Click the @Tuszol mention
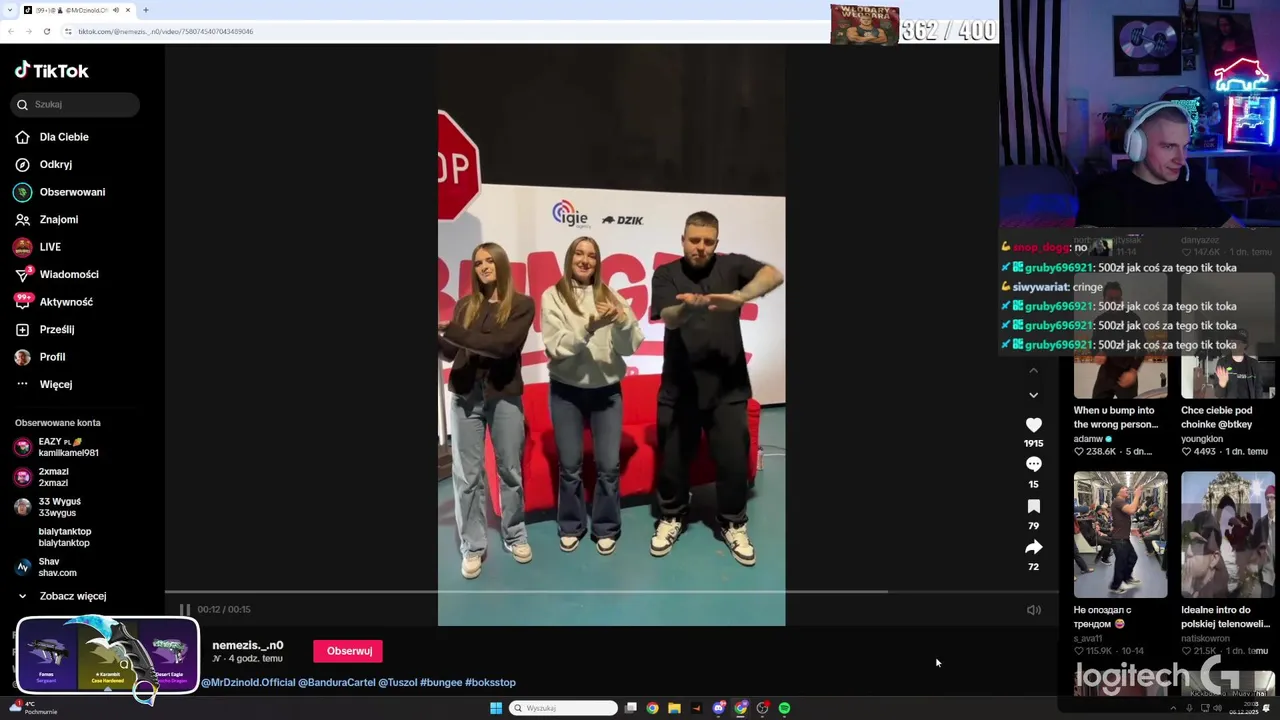Viewport: 1280px width, 720px height. (397, 682)
